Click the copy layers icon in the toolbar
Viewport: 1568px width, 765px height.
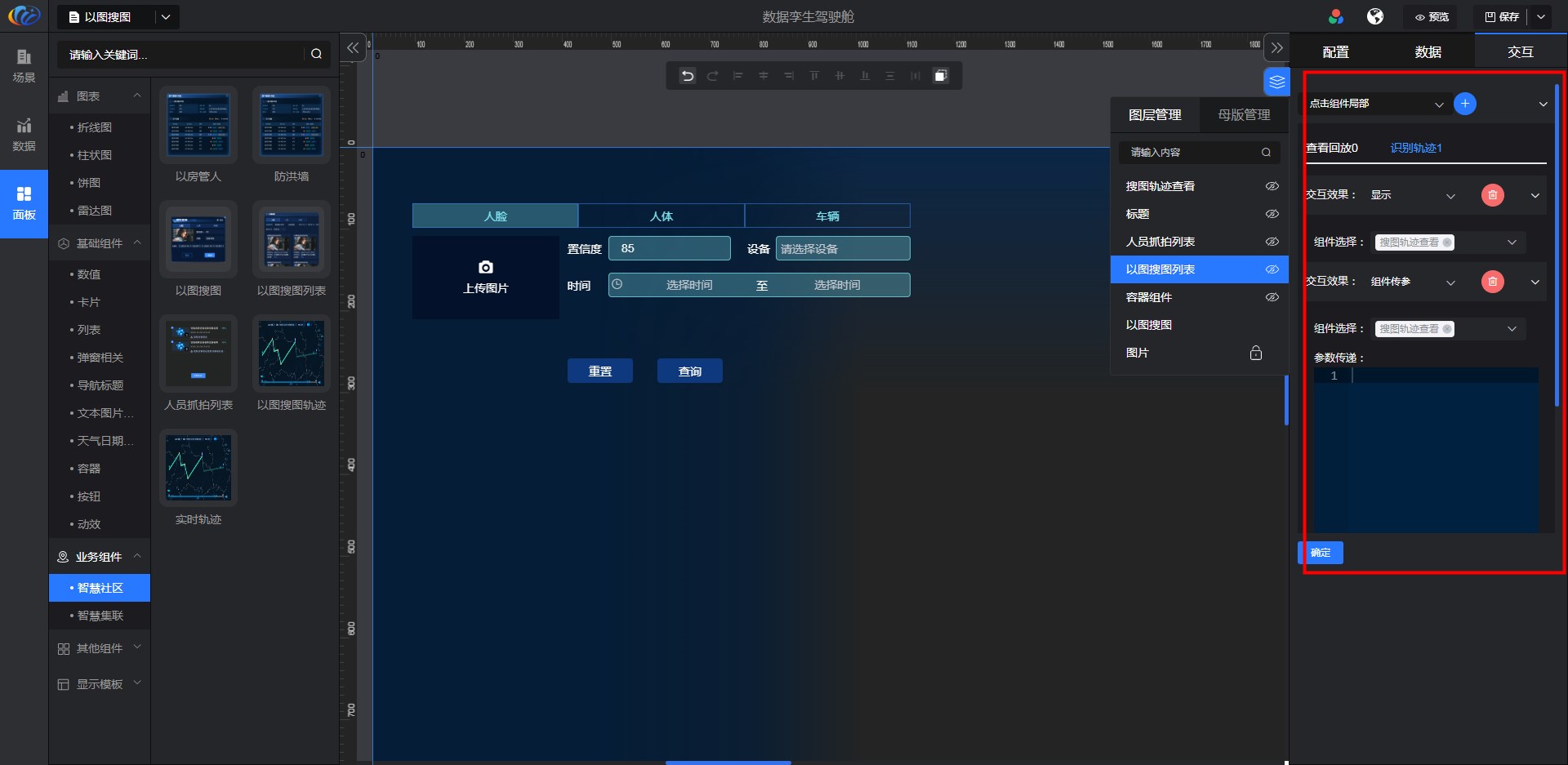click(941, 76)
